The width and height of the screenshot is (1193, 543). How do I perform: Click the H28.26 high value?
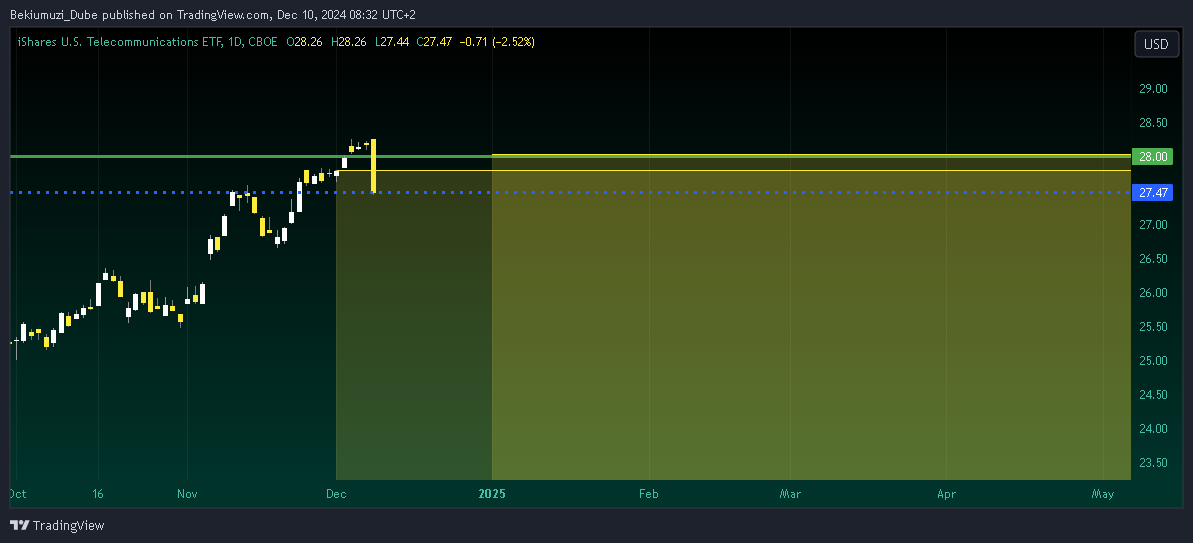pyautogui.click(x=349, y=43)
